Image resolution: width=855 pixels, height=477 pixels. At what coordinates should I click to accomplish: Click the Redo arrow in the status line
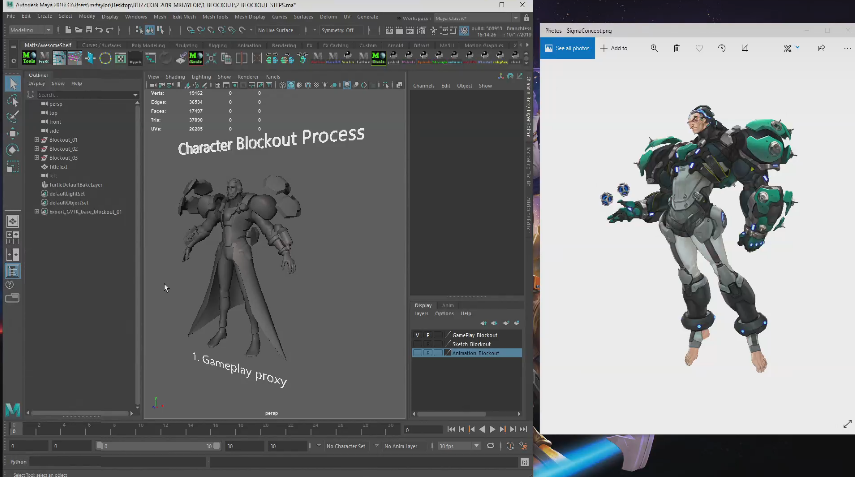tap(109, 30)
